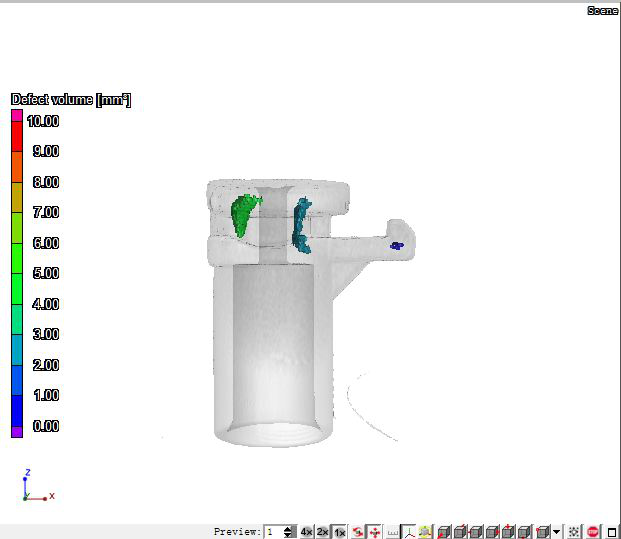The image size is (621, 539).
Task: Toggle the 1x preview quality
Action: coord(340,532)
